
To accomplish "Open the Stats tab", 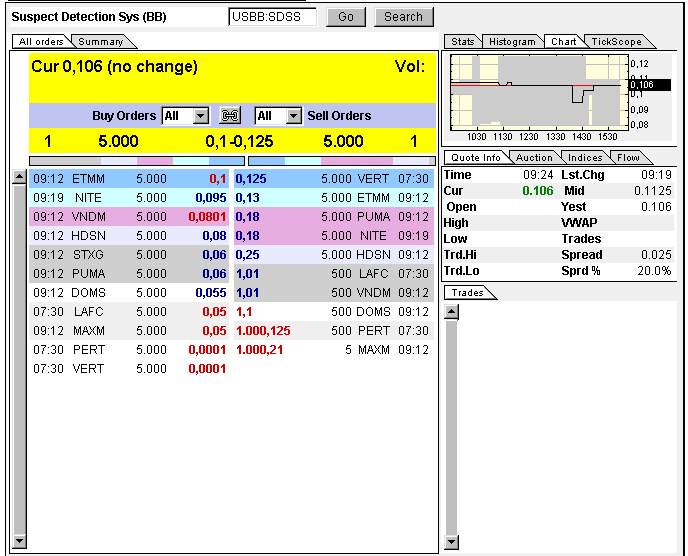I will pyautogui.click(x=462, y=42).
